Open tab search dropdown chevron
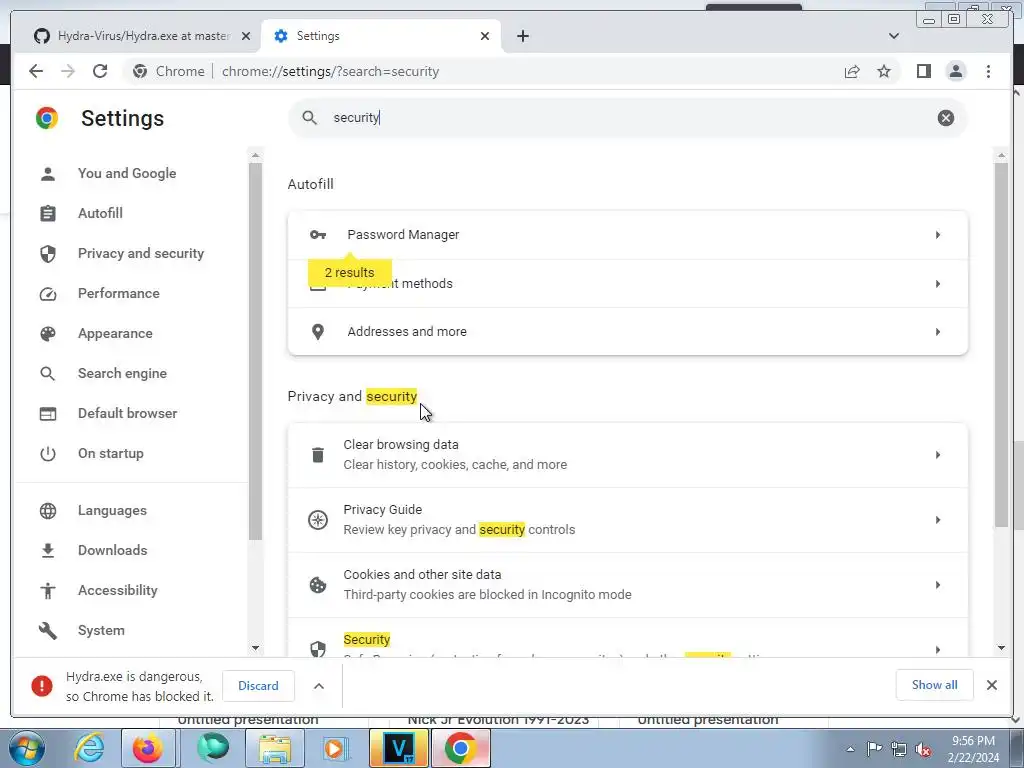The height and width of the screenshot is (768, 1024). (893, 36)
